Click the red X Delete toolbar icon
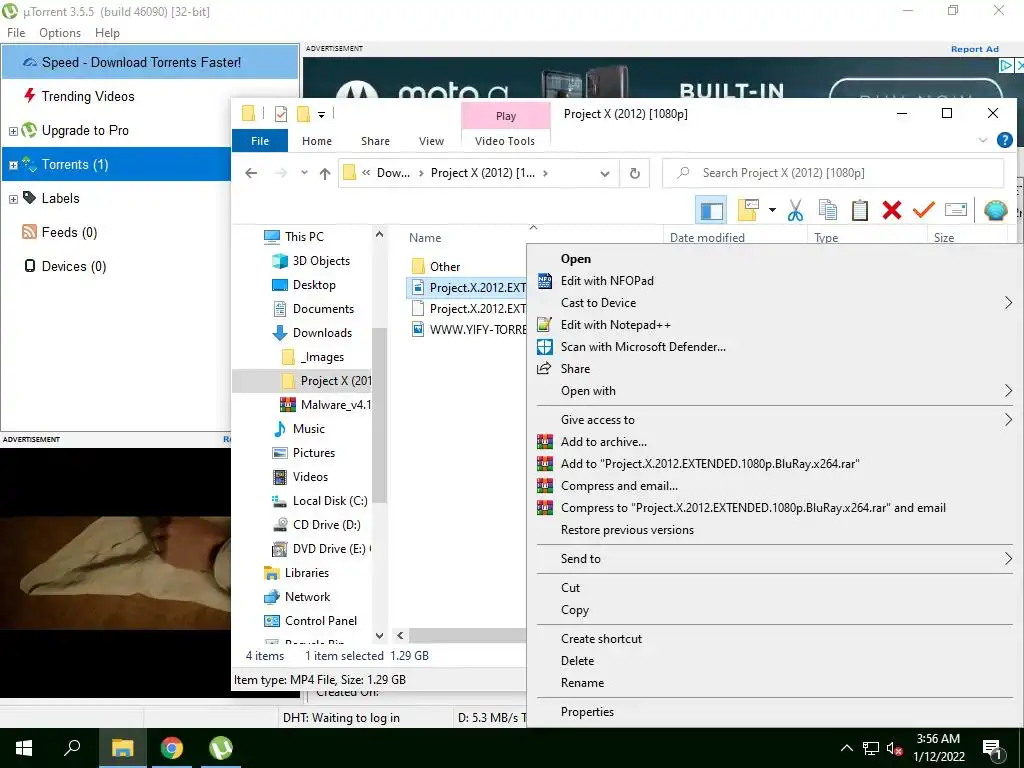 (891, 210)
